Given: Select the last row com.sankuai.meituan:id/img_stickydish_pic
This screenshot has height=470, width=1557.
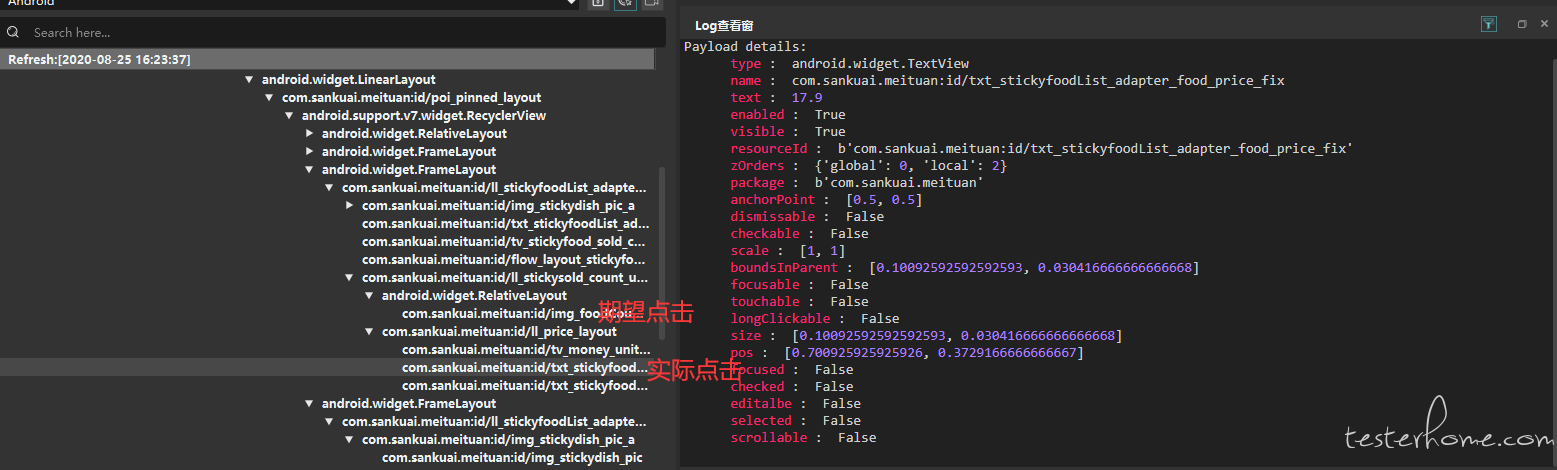Looking at the screenshot, I should pos(512,457).
